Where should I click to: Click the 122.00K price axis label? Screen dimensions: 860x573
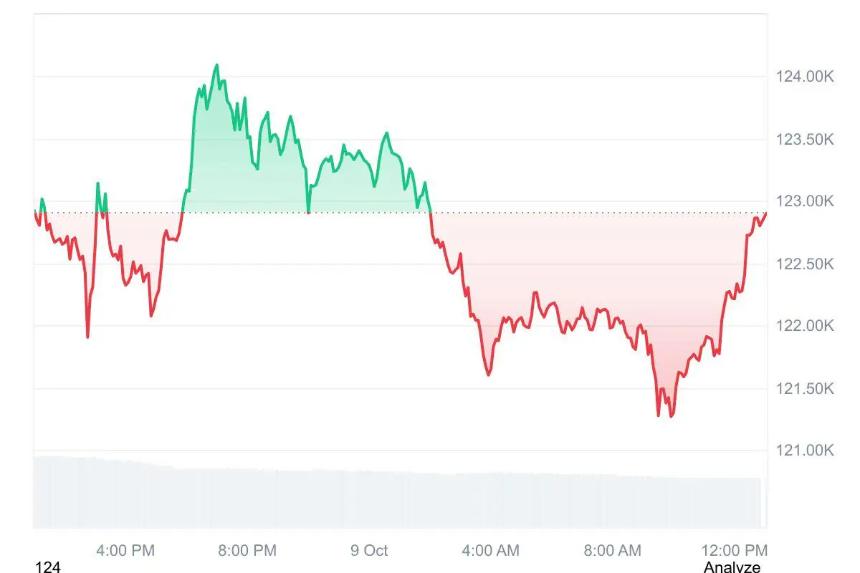[x=804, y=326]
